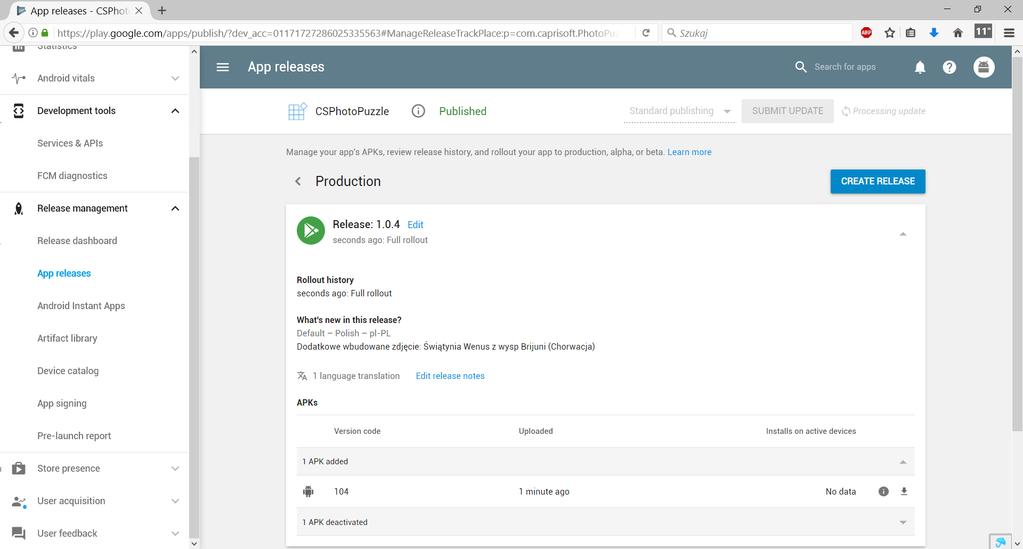The image size is (1023, 549).
Task: Open the hamburger menu in the header
Action: coord(222,67)
